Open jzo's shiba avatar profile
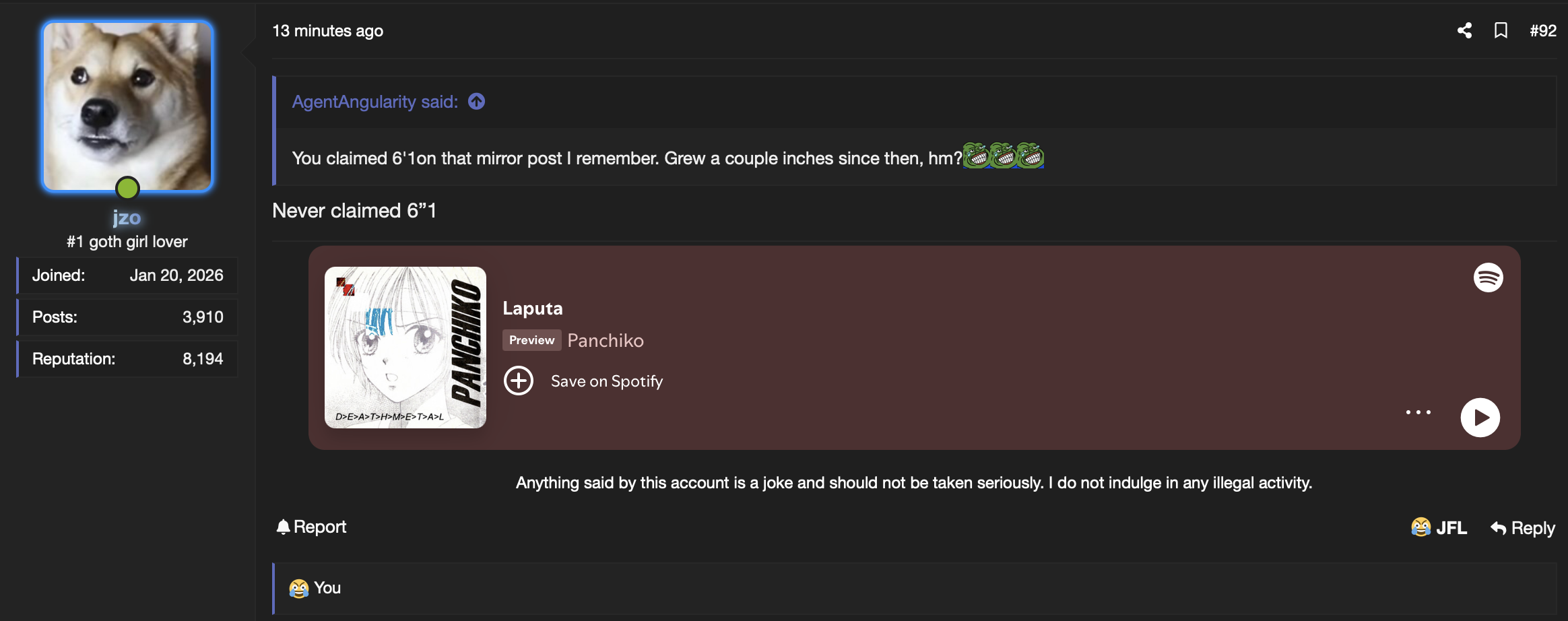1568x621 pixels. click(128, 106)
